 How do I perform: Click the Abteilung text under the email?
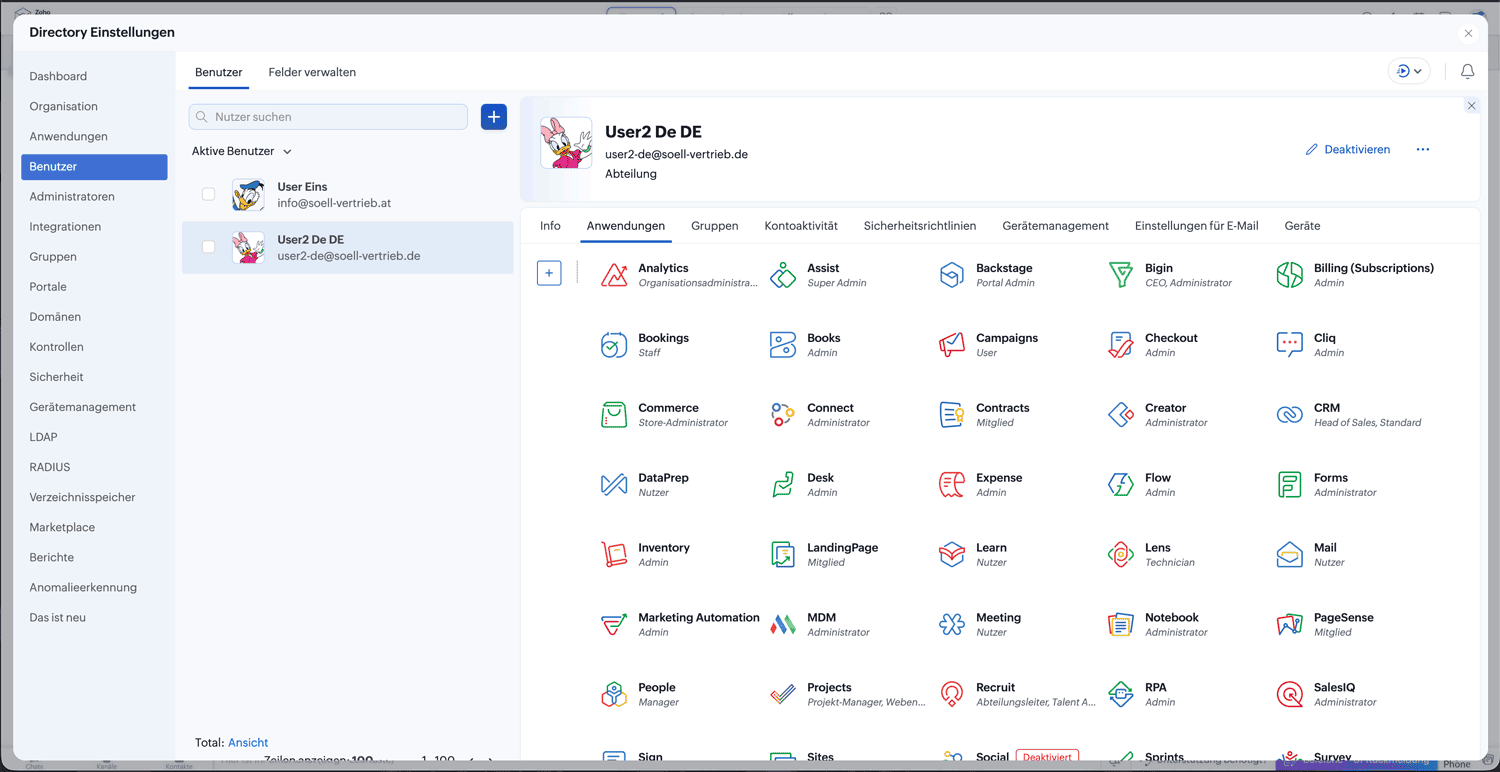point(631,174)
